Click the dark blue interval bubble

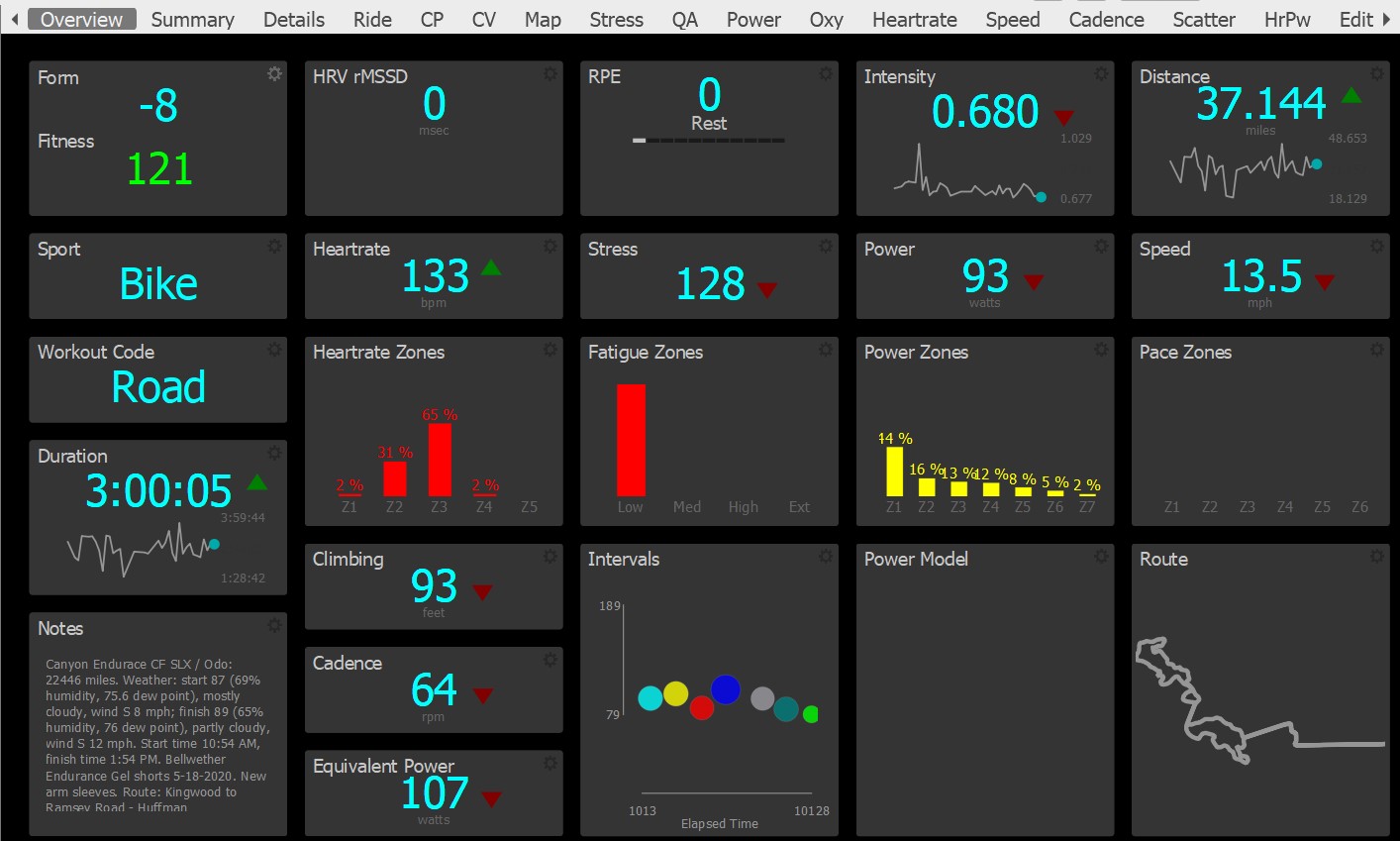pos(726,689)
